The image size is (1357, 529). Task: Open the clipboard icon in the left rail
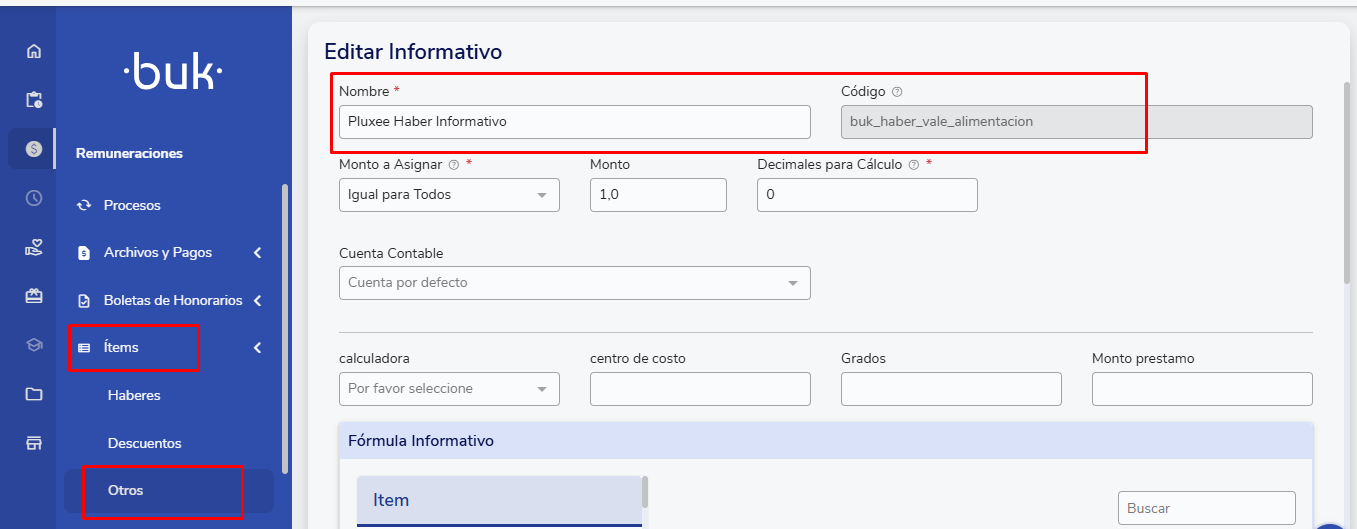pyautogui.click(x=34, y=100)
